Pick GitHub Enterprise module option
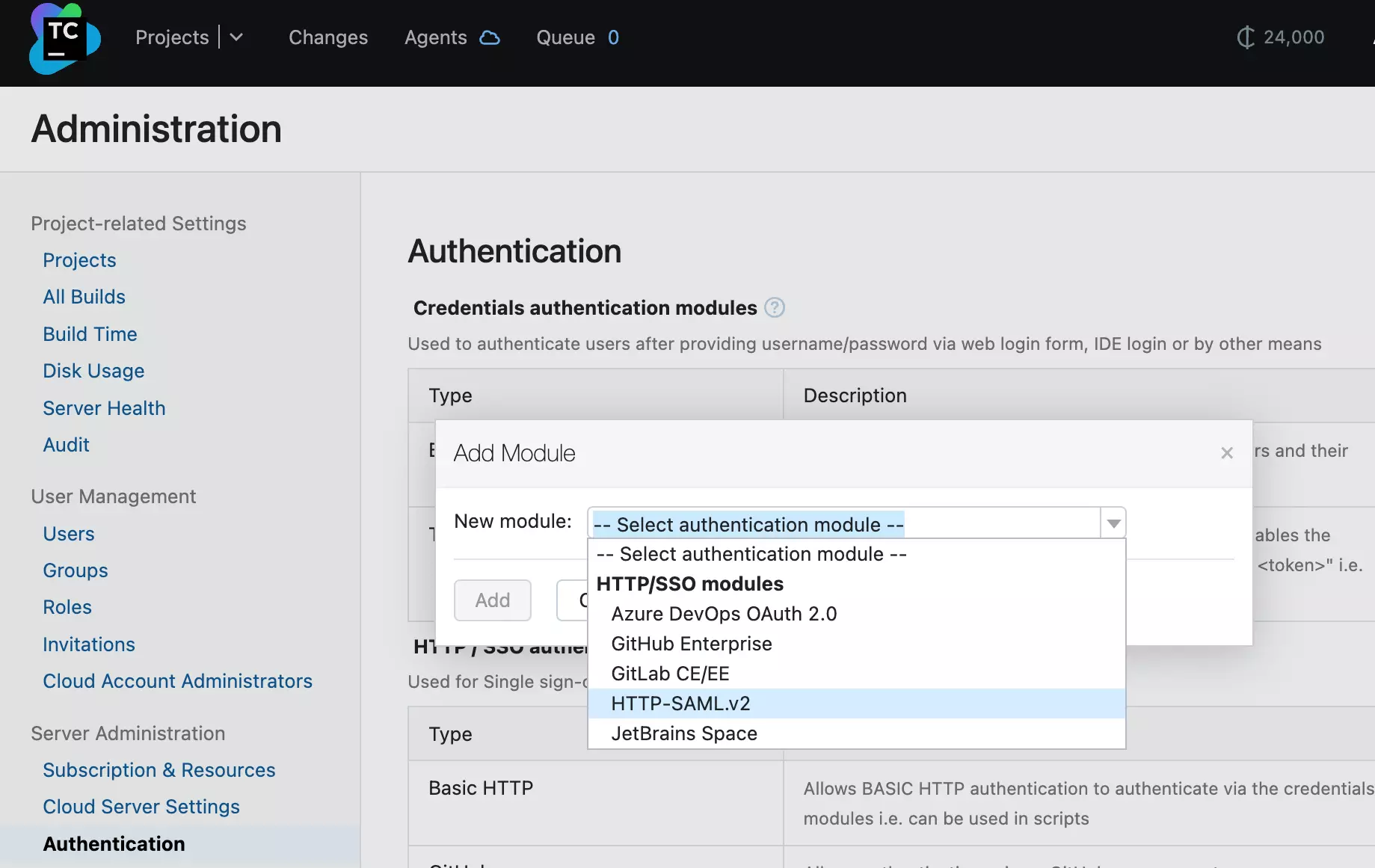The width and height of the screenshot is (1375, 868). coord(691,644)
